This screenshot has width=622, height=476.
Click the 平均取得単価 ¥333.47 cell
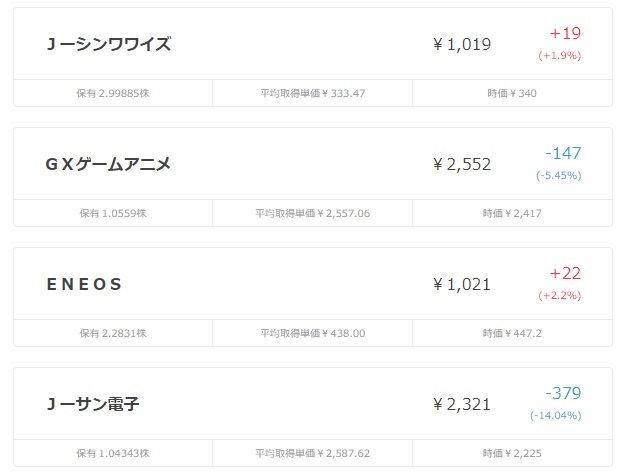click(x=313, y=93)
